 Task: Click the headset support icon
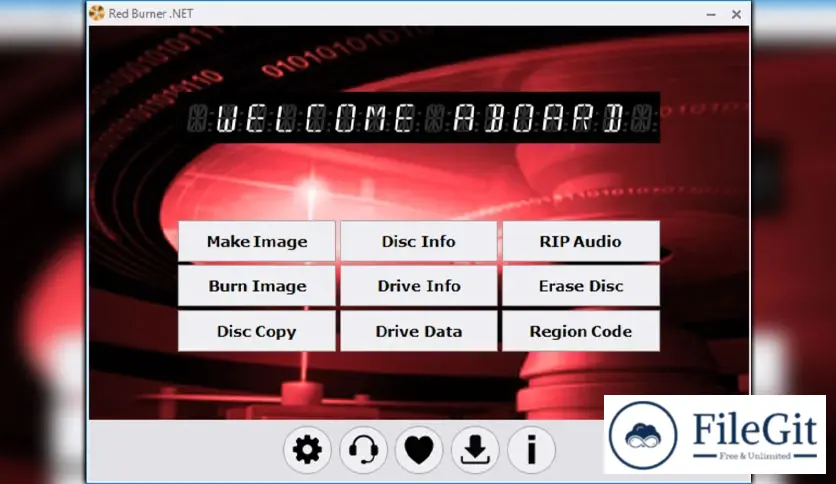coord(364,450)
